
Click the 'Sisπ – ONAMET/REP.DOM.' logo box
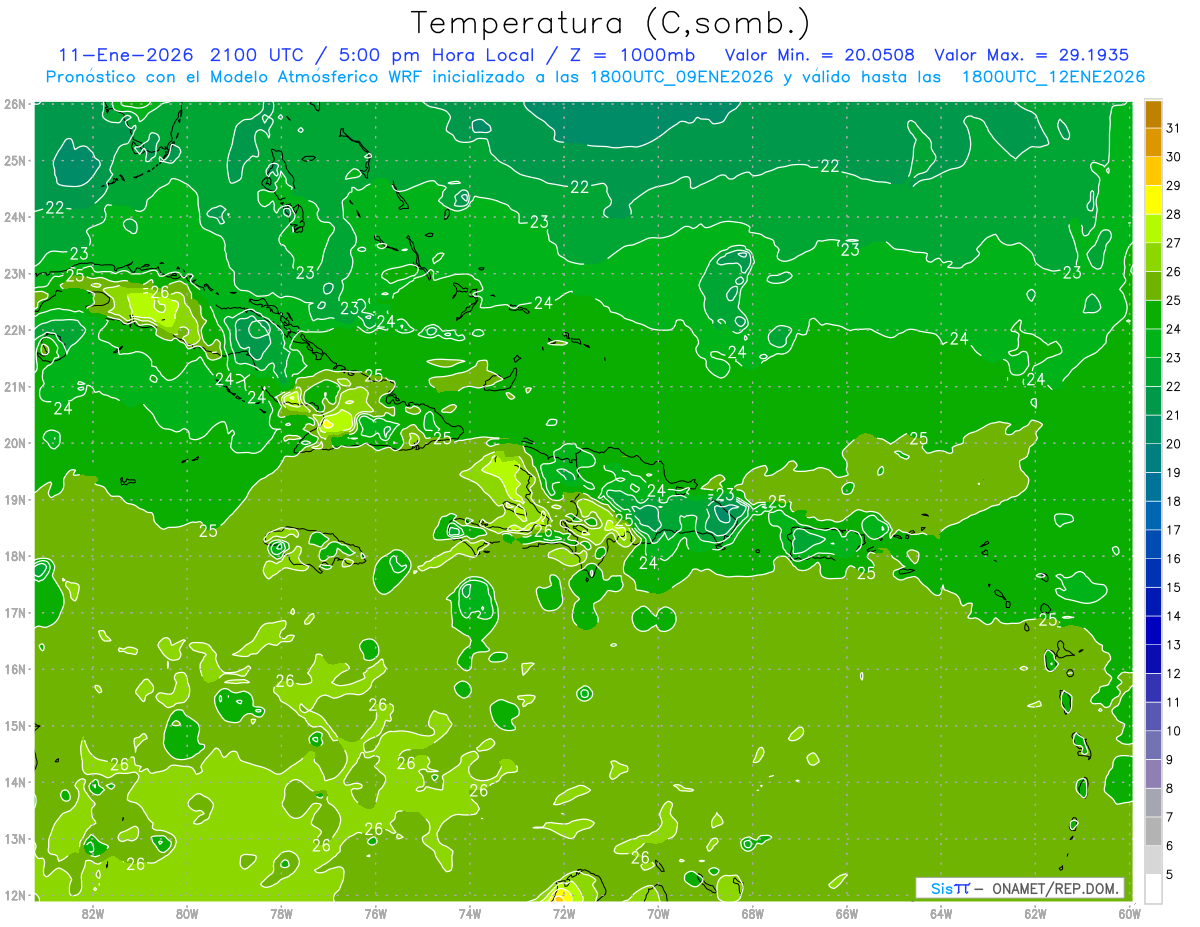tap(1019, 888)
